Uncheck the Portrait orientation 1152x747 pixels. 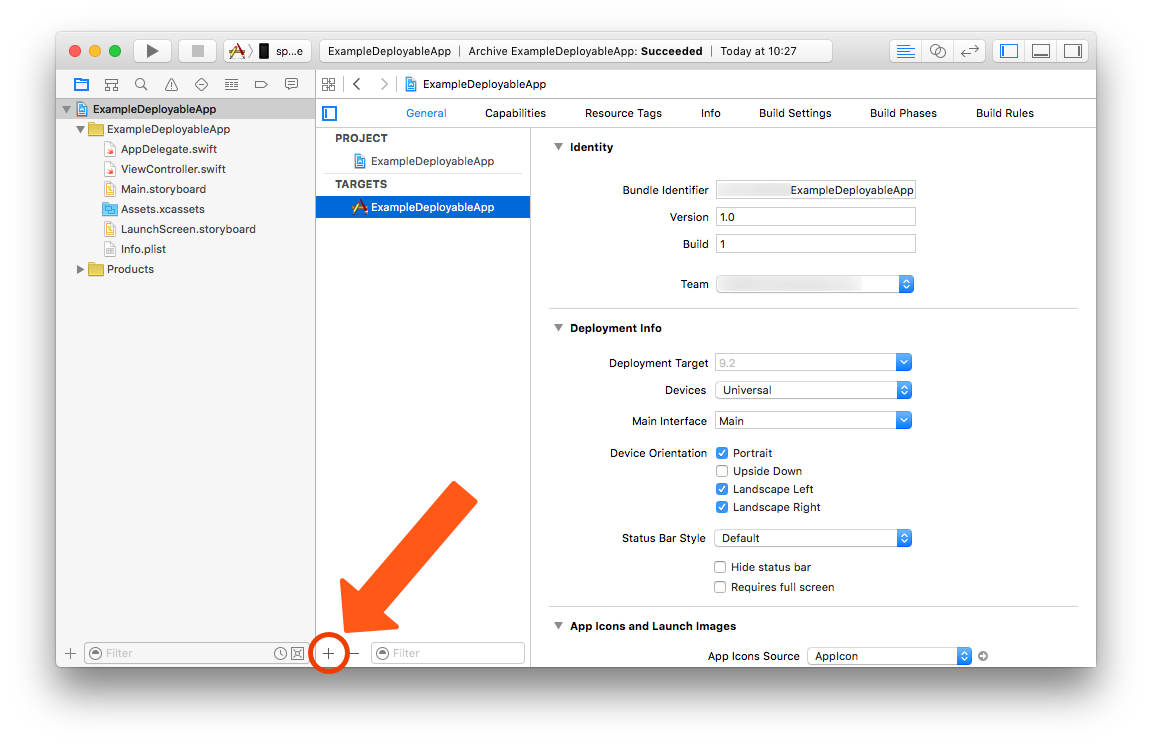coord(721,453)
